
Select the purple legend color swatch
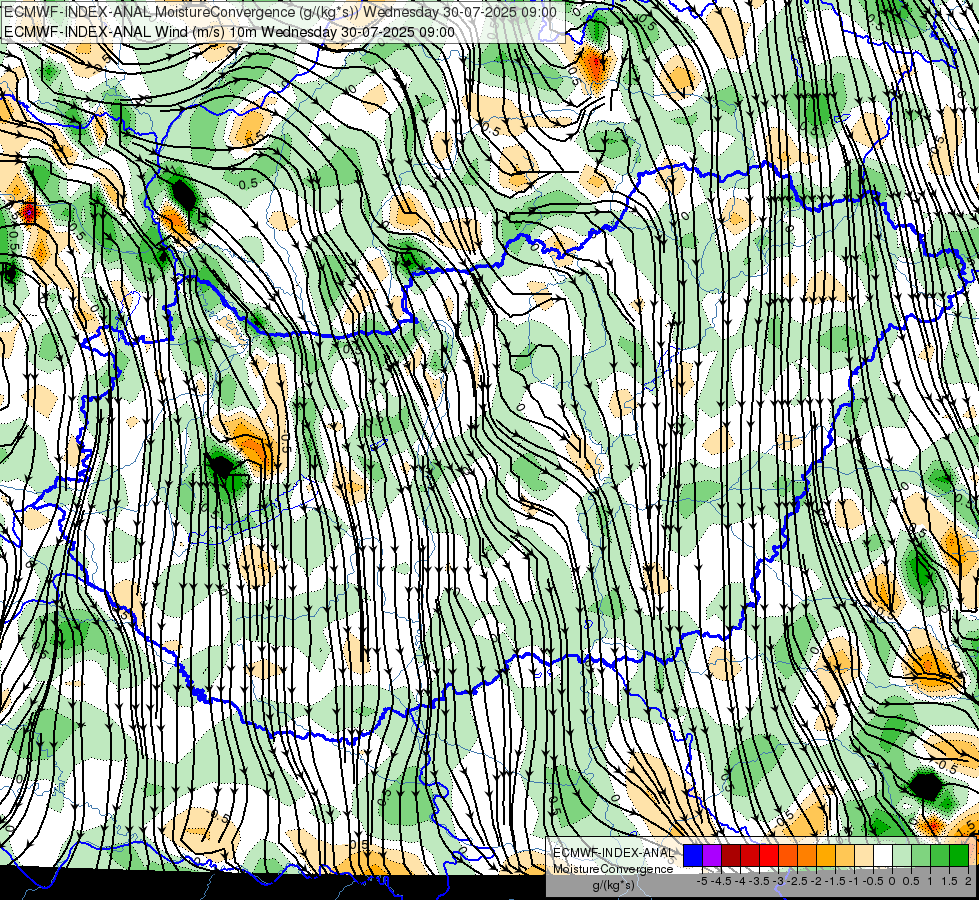click(712, 855)
